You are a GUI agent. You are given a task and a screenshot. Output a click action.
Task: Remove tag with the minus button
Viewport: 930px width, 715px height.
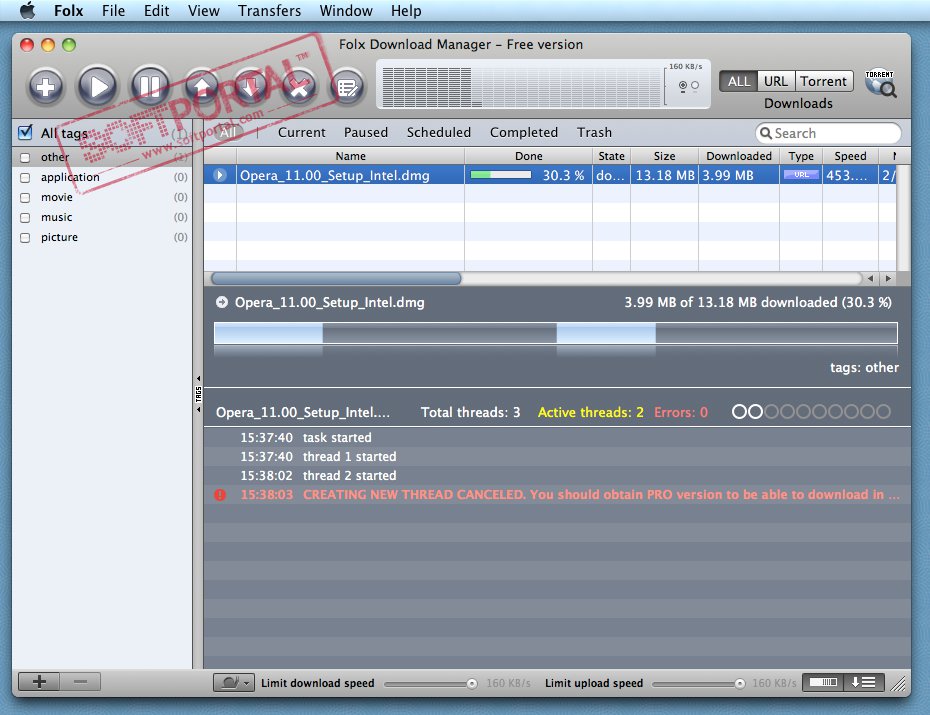click(80, 682)
